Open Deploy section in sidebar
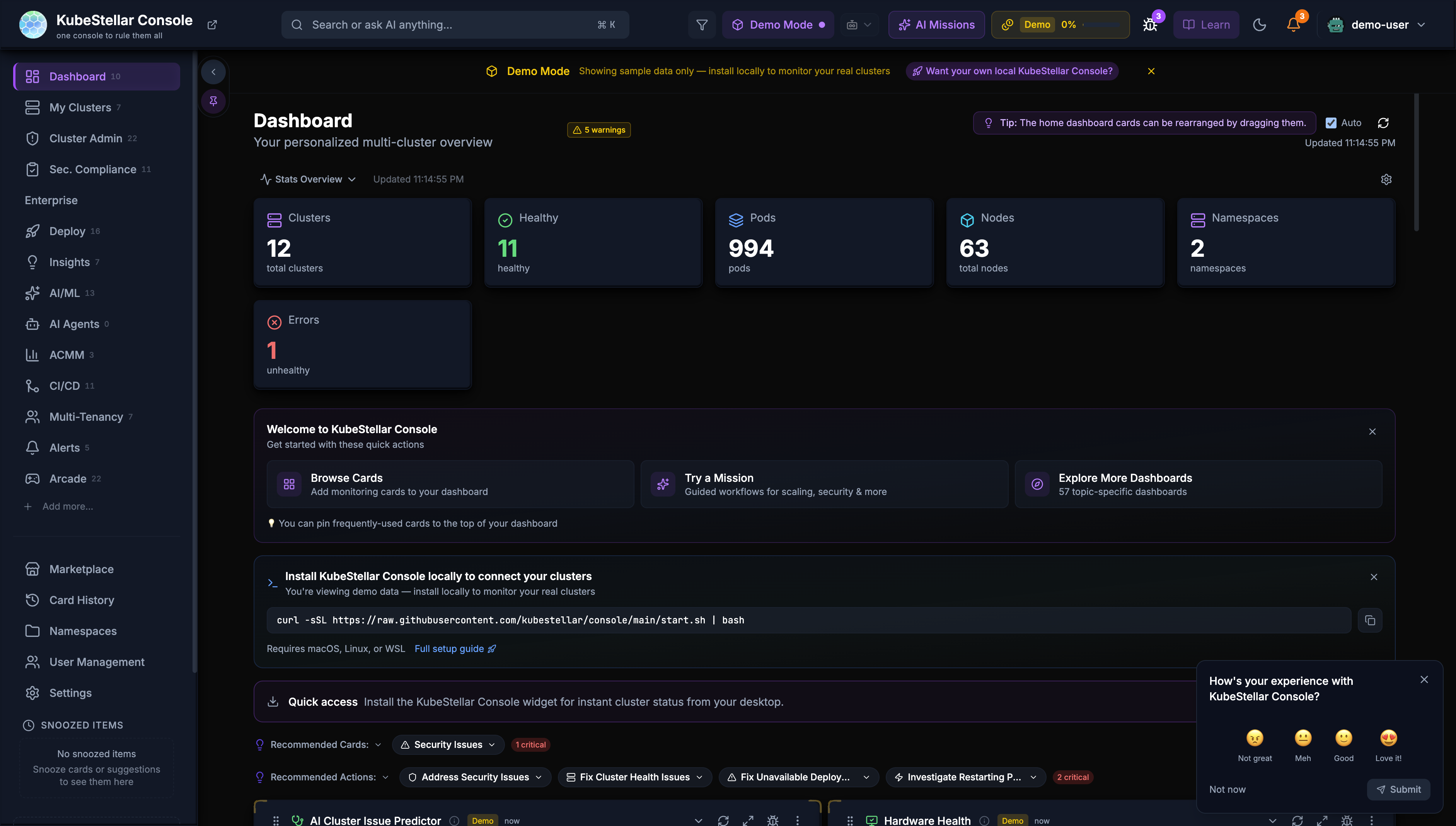The image size is (1456, 826). pyautogui.click(x=96, y=232)
